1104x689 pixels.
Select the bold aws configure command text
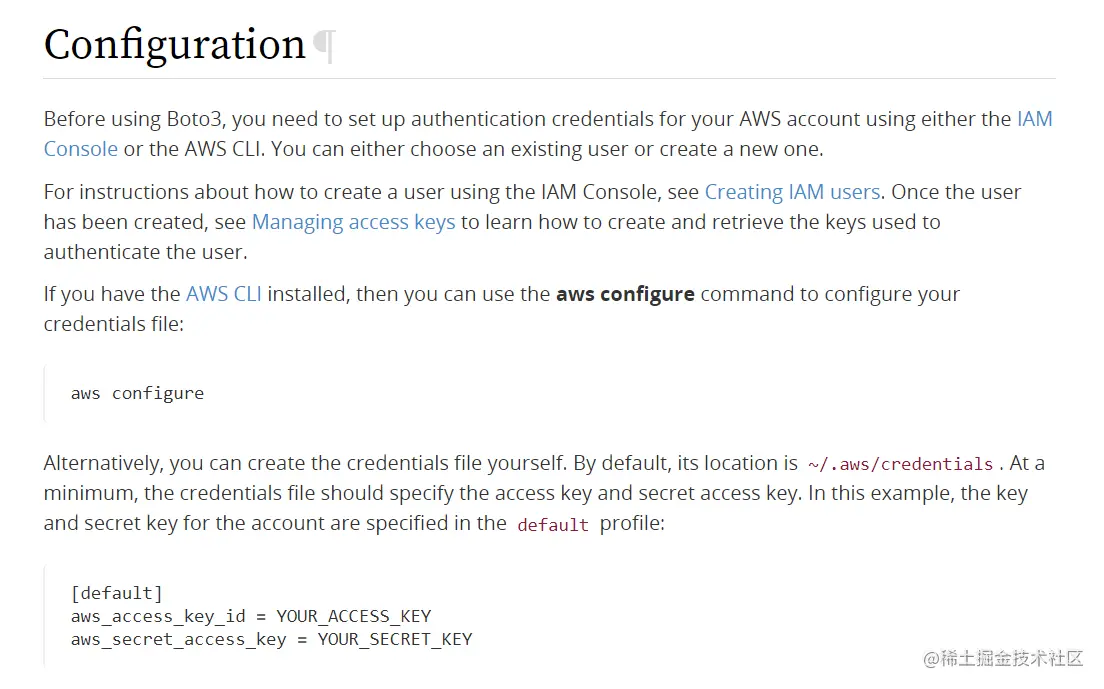click(625, 294)
